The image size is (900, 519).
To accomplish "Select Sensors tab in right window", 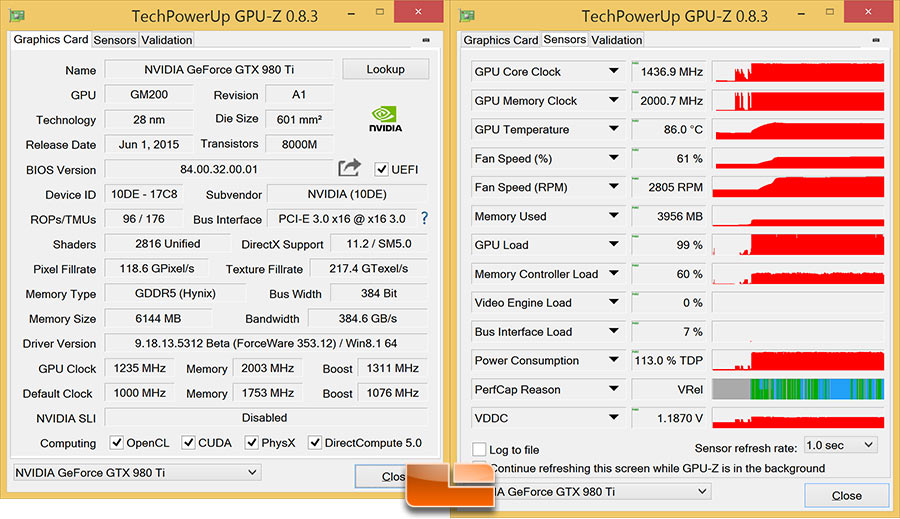I will tap(564, 39).
